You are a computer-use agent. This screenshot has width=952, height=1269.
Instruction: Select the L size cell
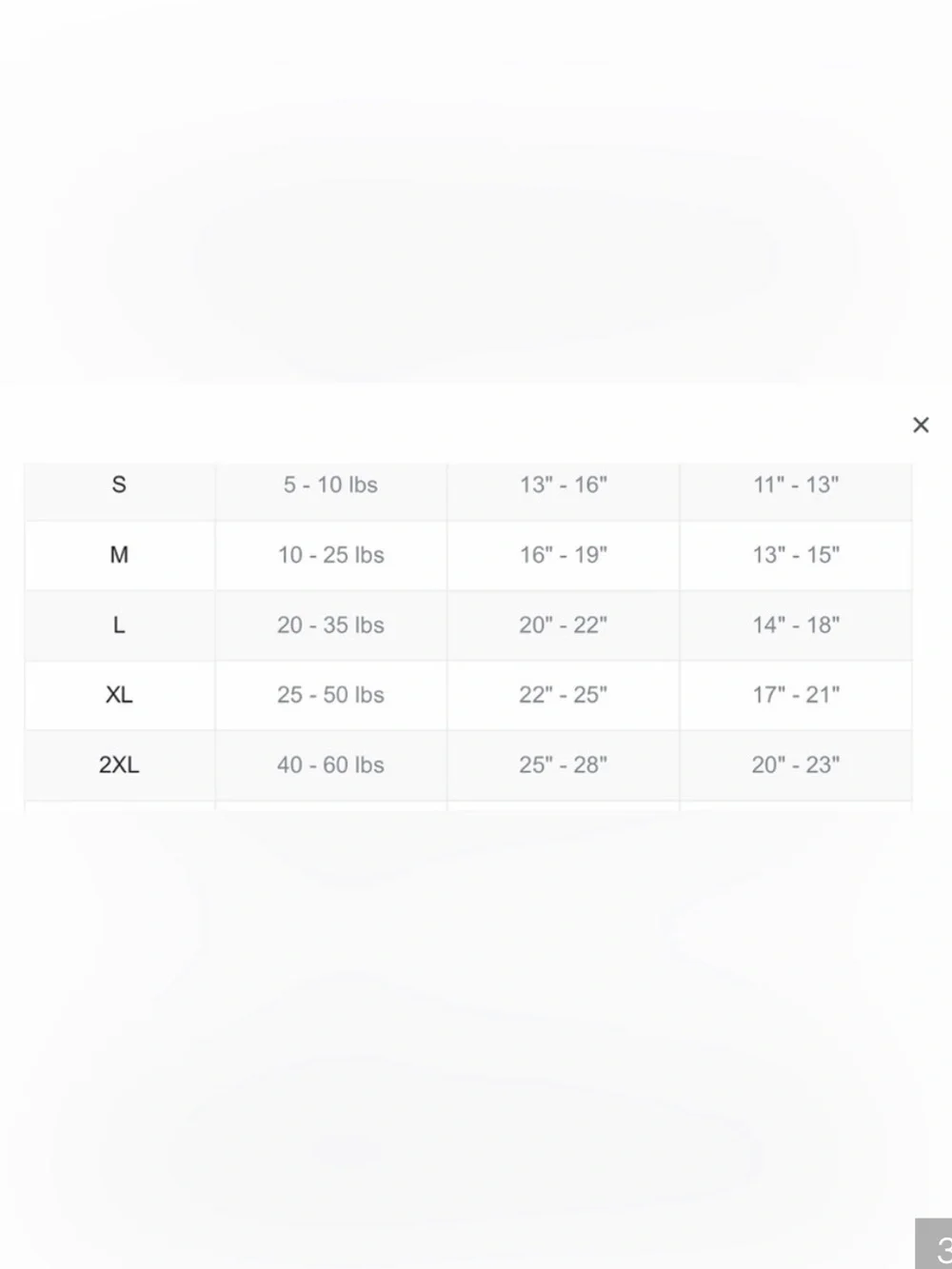(119, 625)
